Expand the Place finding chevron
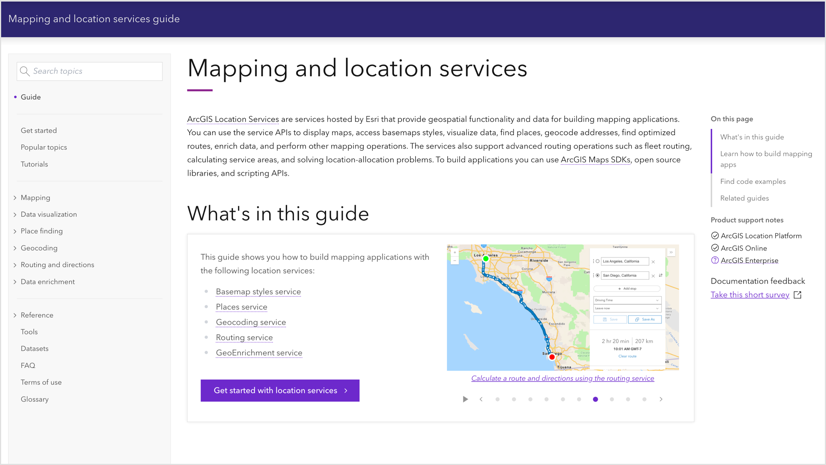The width and height of the screenshot is (826, 465). click(15, 231)
